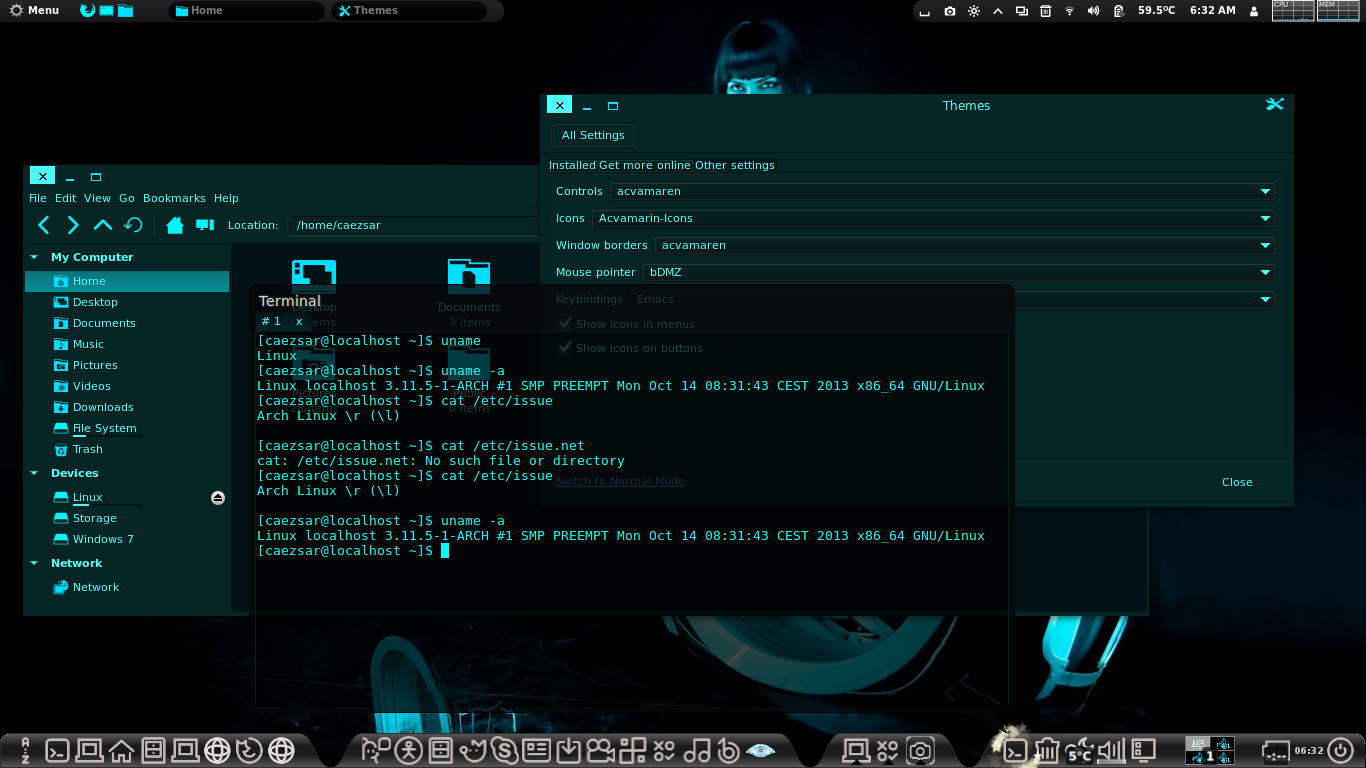Open the Controls theme dropdown
This screenshot has height=768, width=1366.
click(942, 191)
